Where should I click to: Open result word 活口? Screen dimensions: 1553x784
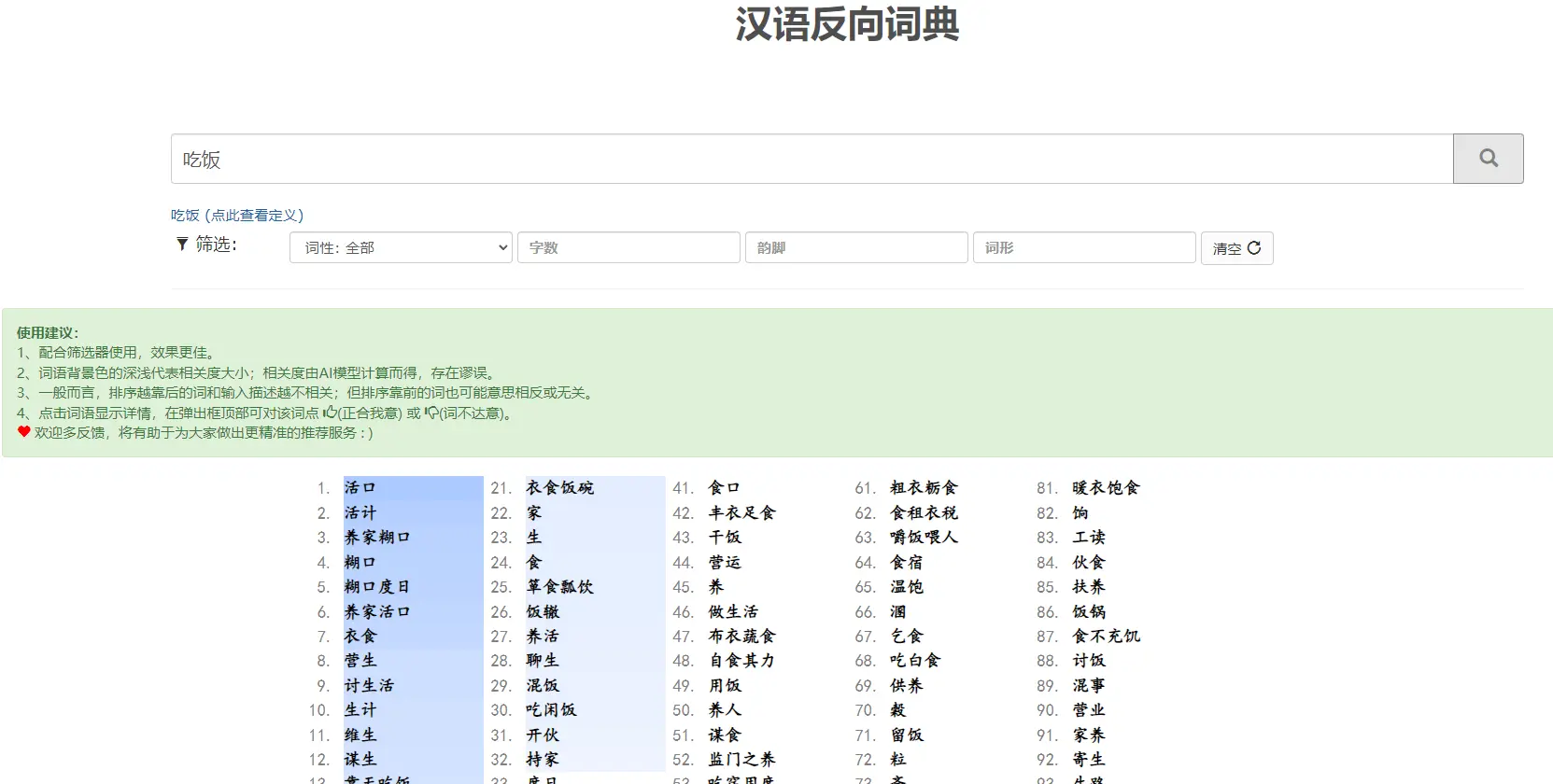point(360,488)
